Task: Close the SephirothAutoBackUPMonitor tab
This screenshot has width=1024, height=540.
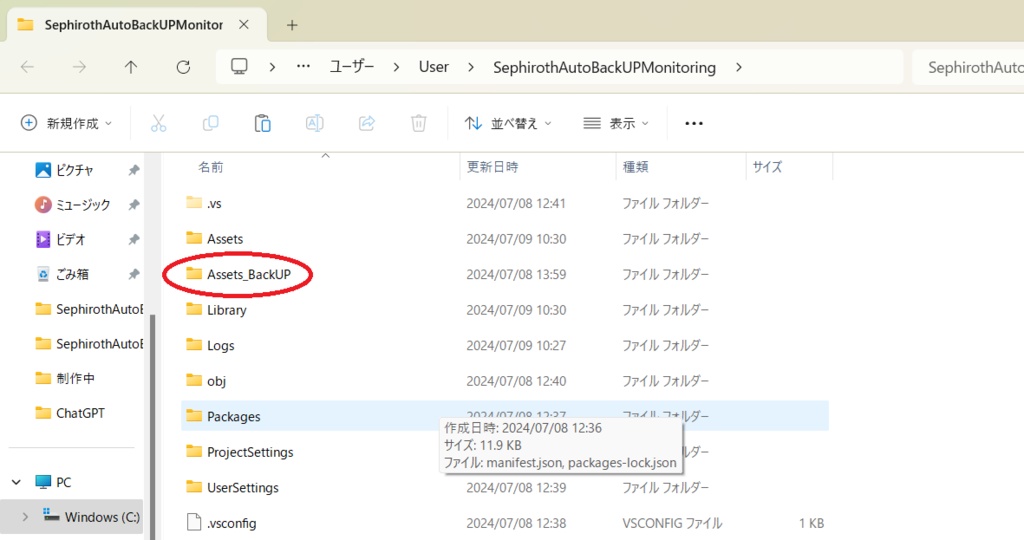Action: tap(244, 24)
